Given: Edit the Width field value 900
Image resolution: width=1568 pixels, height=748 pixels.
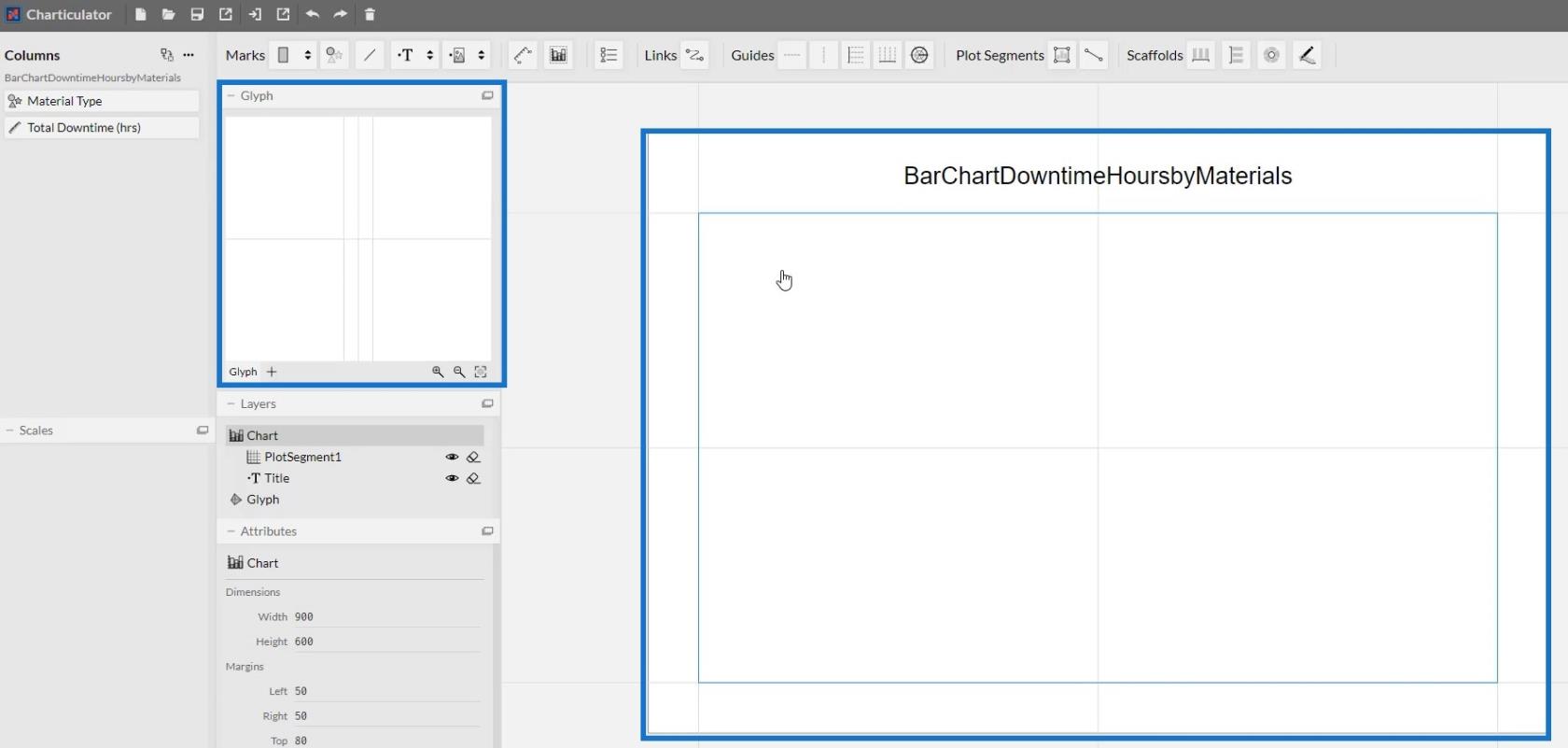Looking at the screenshot, I should pyautogui.click(x=386, y=616).
